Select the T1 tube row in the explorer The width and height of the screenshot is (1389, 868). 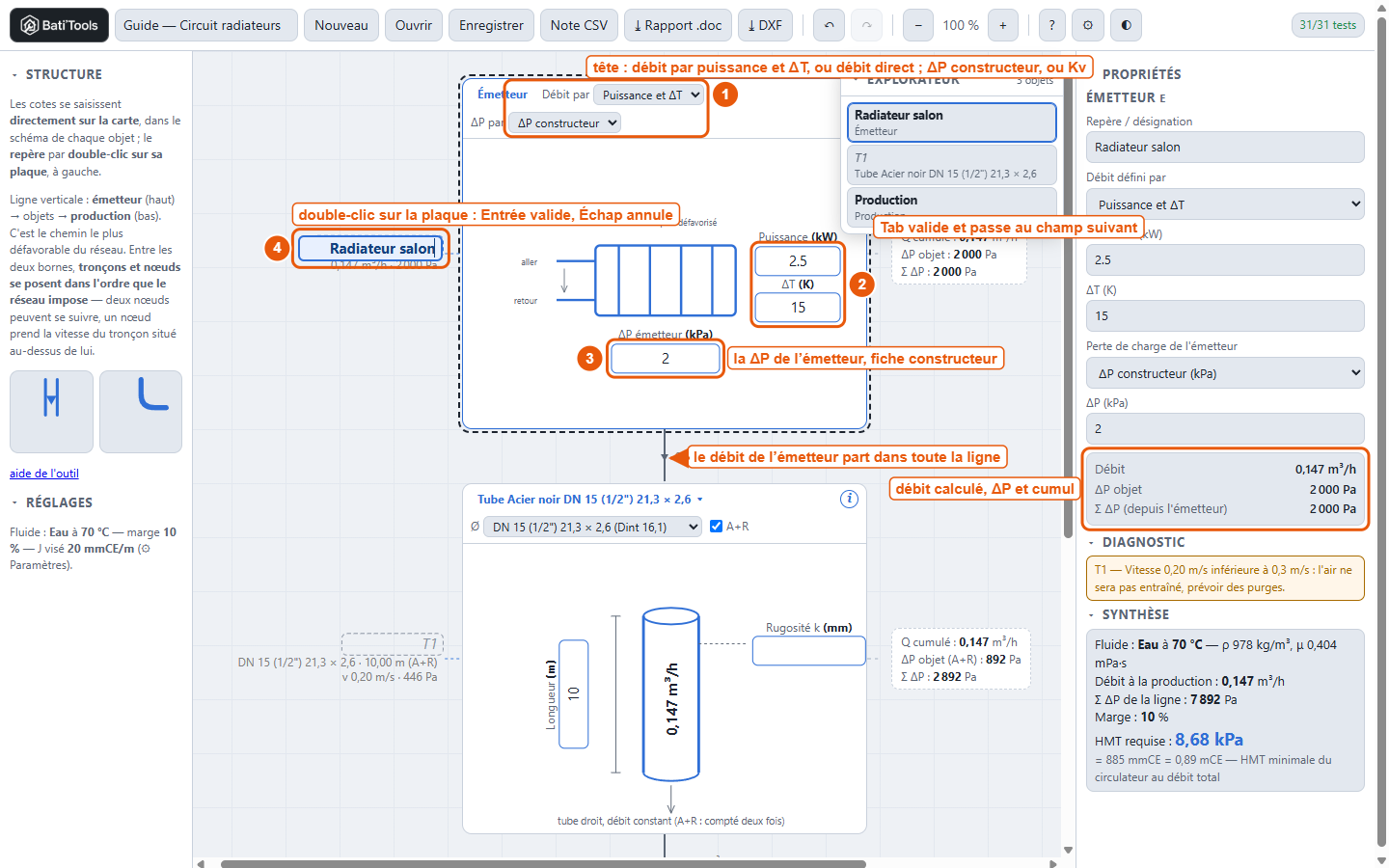952,165
